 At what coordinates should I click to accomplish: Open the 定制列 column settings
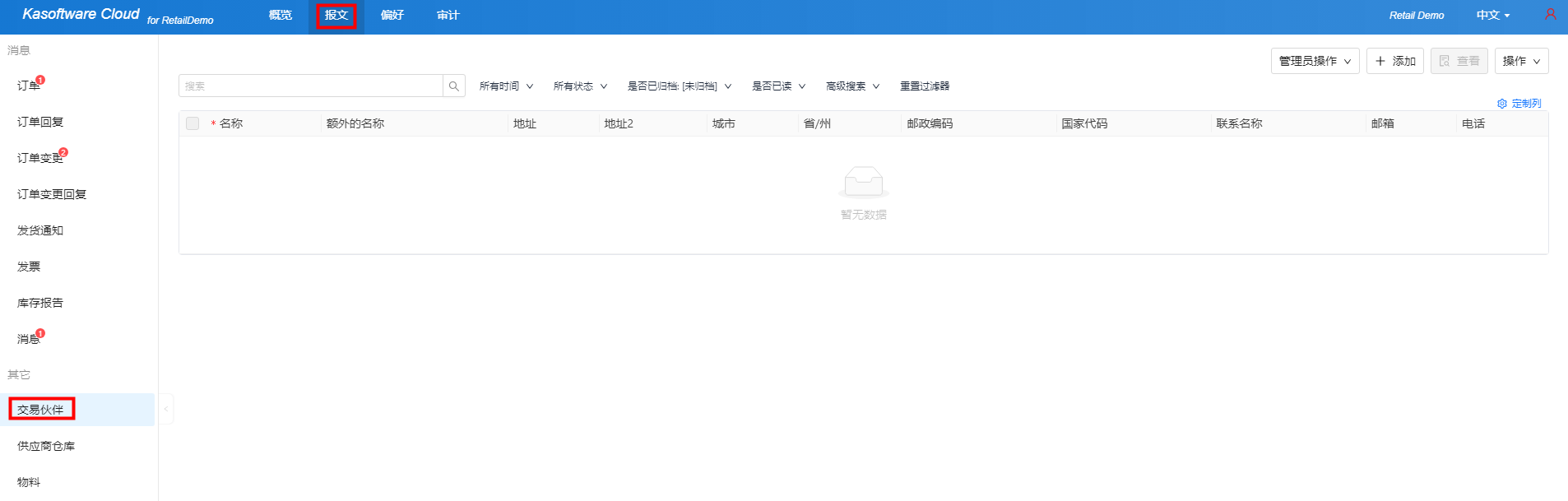pyautogui.click(x=1519, y=104)
